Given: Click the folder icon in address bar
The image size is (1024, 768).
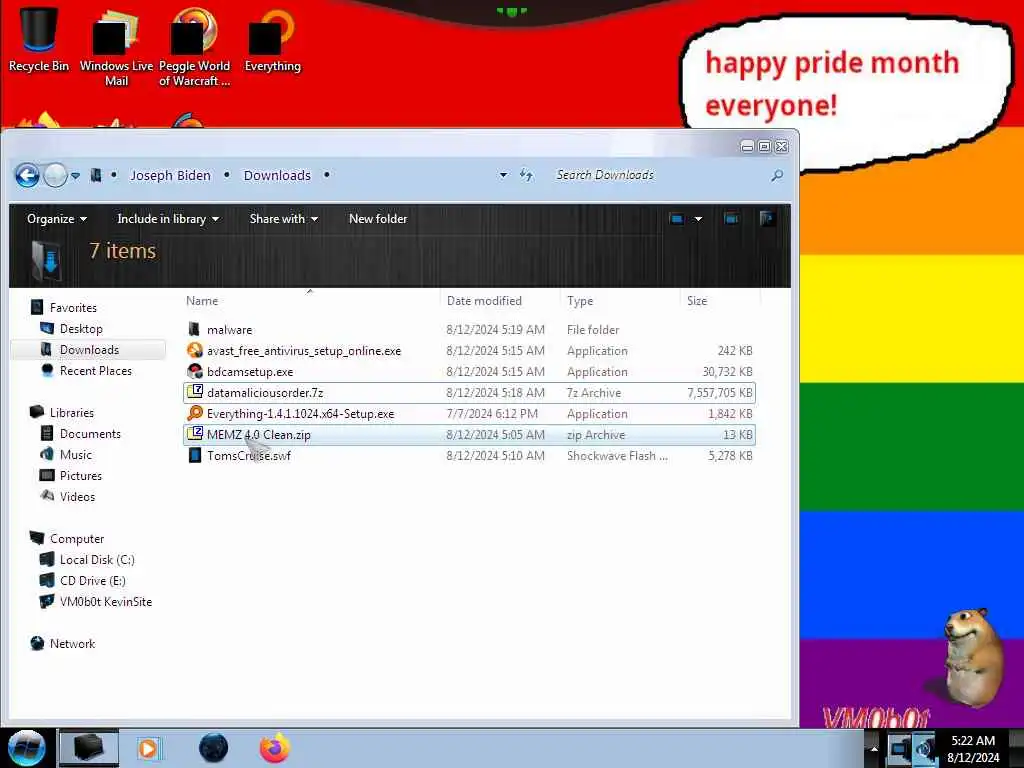Looking at the screenshot, I should (95, 175).
